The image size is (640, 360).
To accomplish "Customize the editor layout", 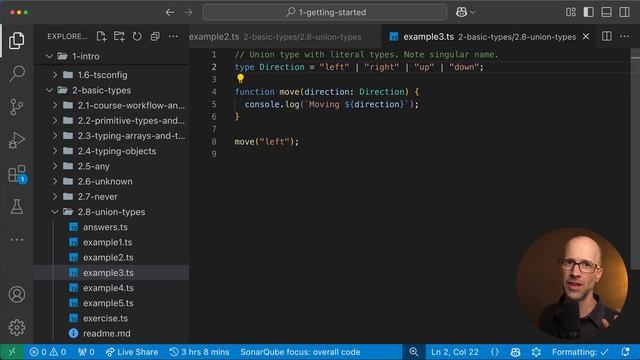I will [571, 12].
